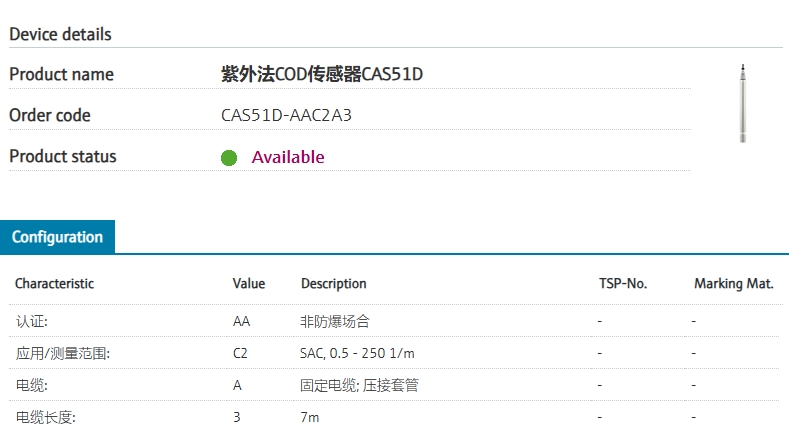This screenshot has height=443, width=789.
Task: Click the Marking Mat. column header
Action: point(734,284)
